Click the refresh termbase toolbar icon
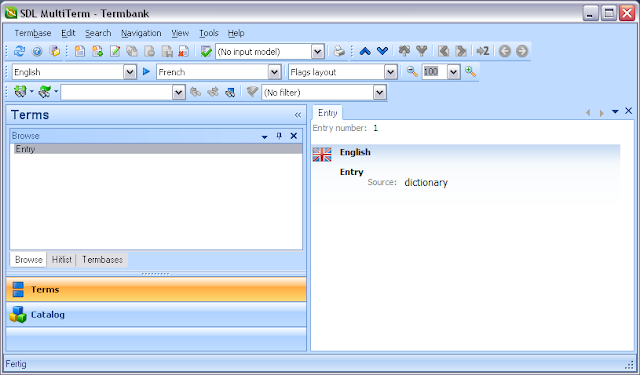The image size is (640, 375). click(19, 51)
